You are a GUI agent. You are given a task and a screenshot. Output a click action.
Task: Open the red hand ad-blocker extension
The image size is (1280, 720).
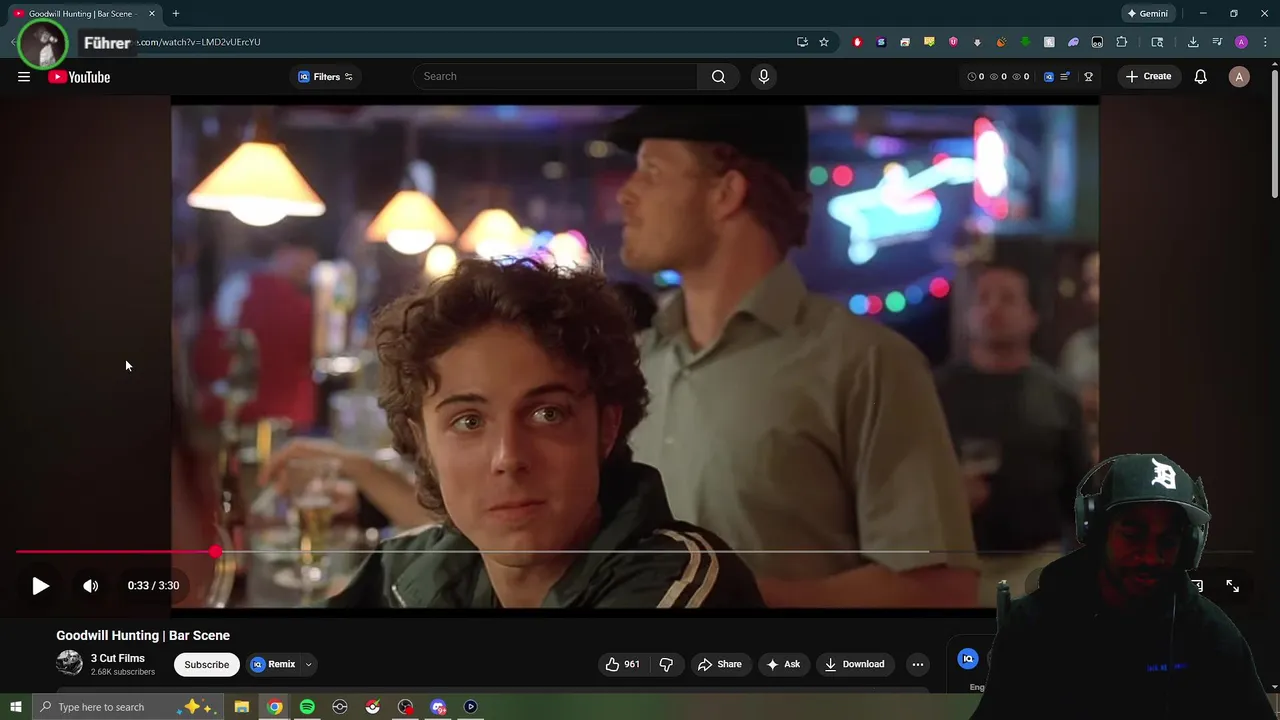tap(857, 42)
